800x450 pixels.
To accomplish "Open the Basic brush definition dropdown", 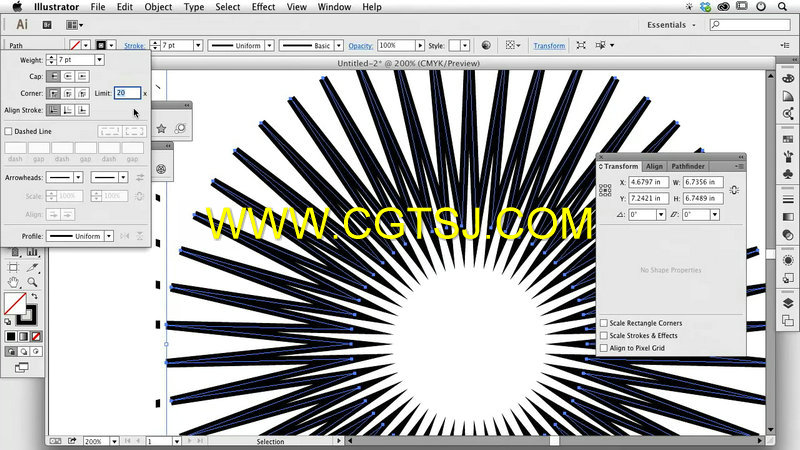I will pyautogui.click(x=338, y=45).
